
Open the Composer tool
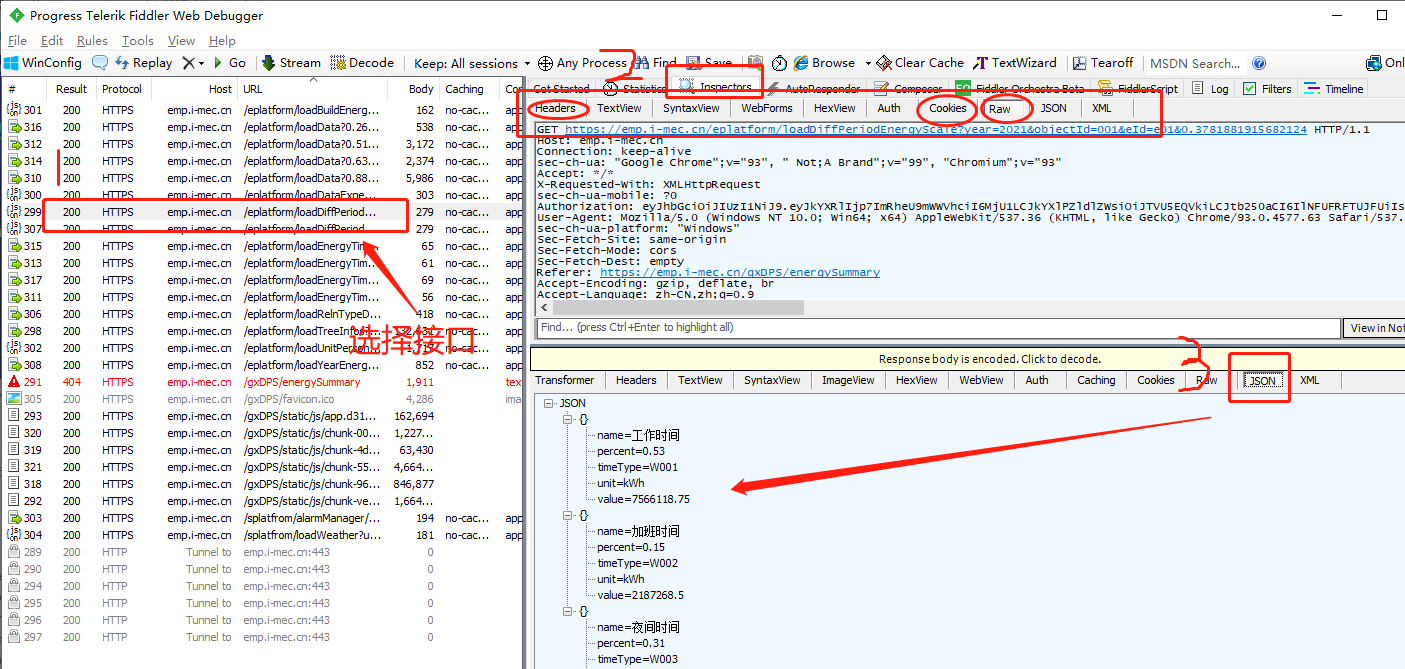[x=910, y=88]
